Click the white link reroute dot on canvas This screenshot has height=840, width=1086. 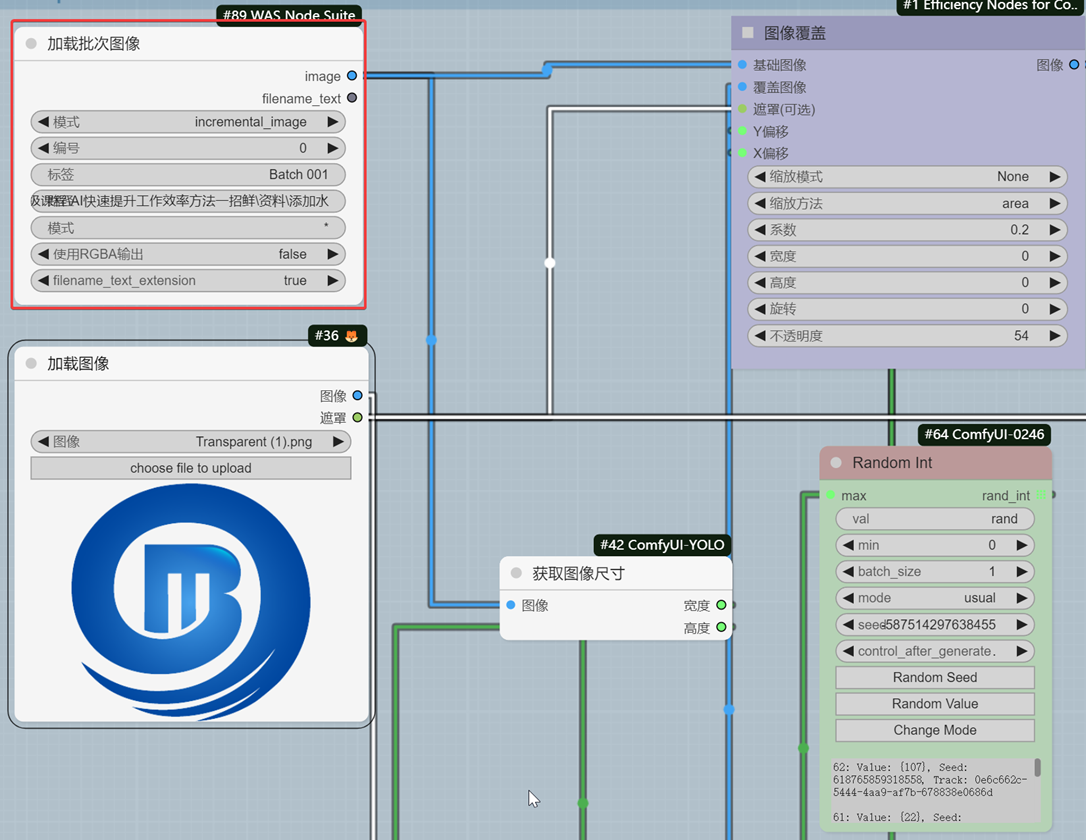pyautogui.click(x=550, y=263)
